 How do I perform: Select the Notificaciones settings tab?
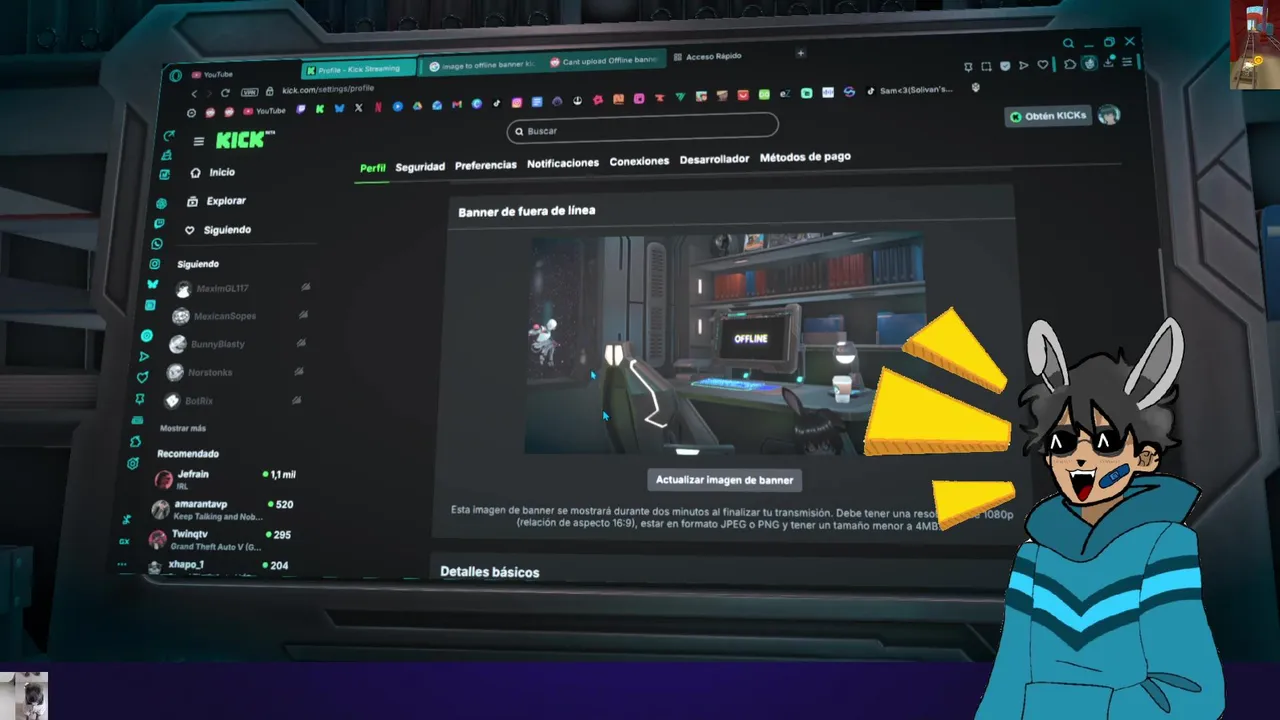563,163
